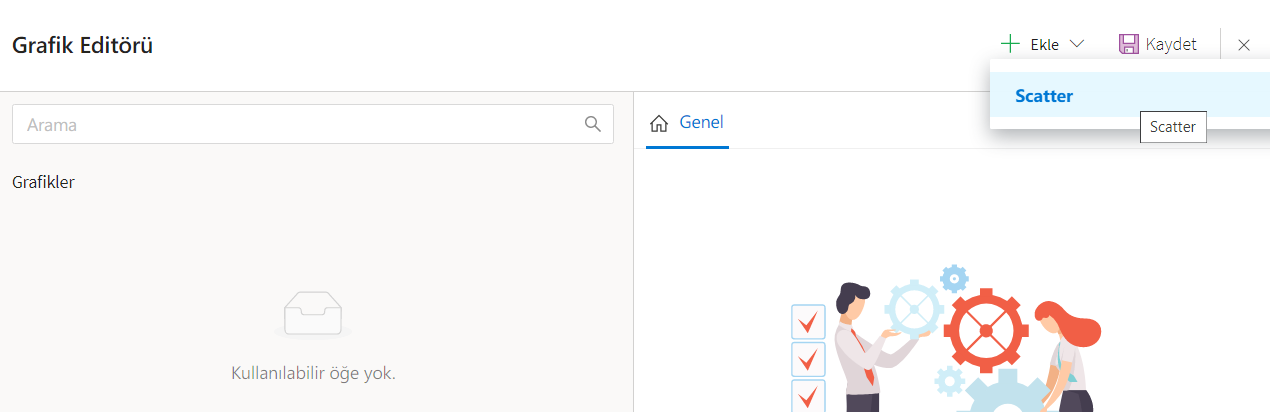Click the top red checkmark box

808,322
